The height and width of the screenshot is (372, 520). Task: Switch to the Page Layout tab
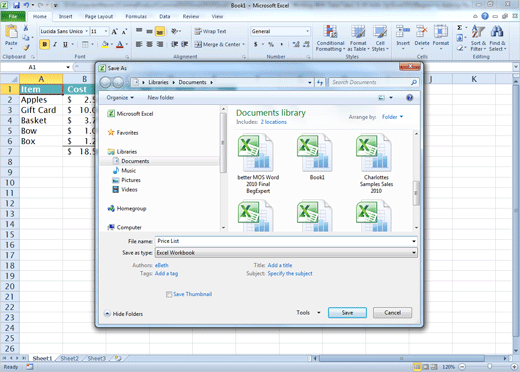coord(99,16)
